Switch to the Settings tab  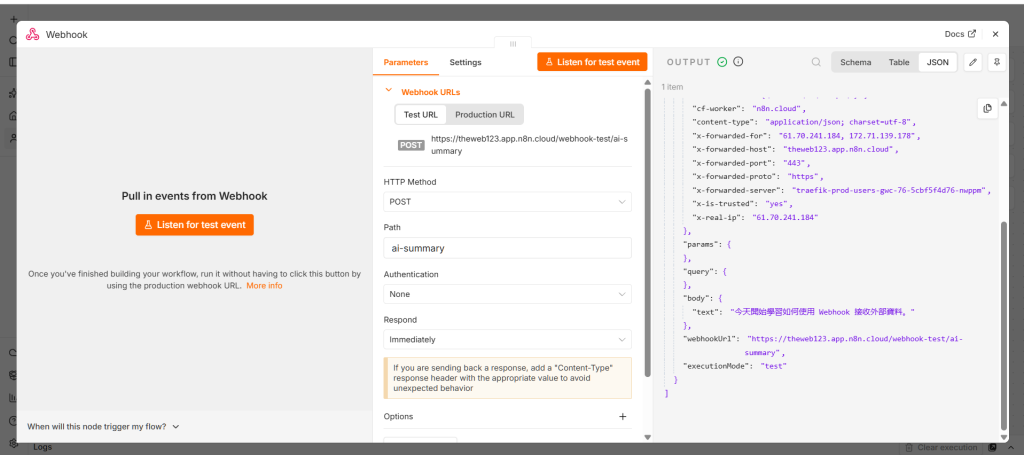[466, 62]
